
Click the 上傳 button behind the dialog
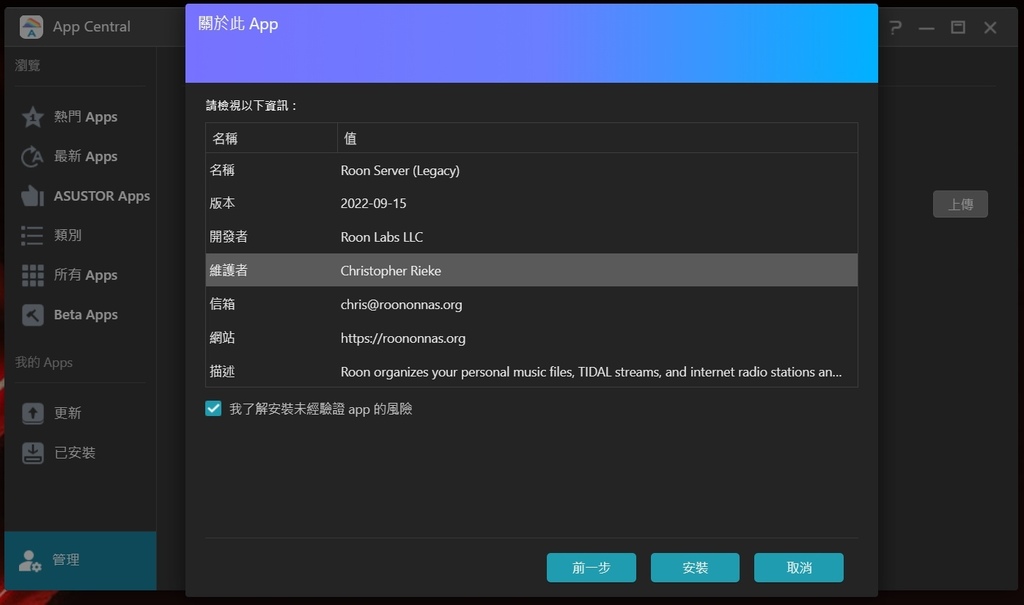(960, 204)
